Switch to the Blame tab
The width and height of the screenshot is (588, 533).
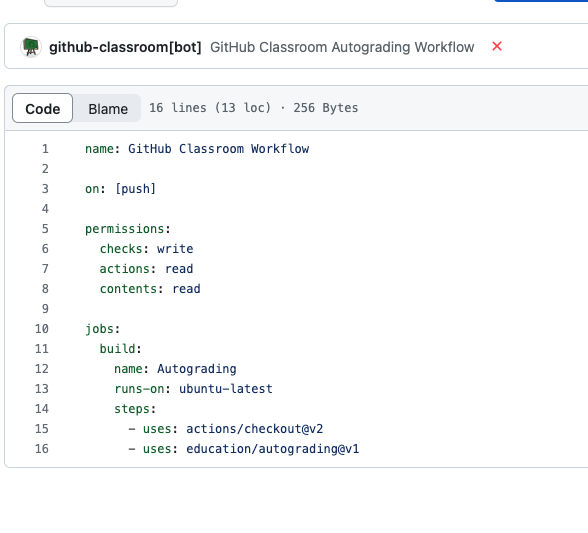(108, 109)
